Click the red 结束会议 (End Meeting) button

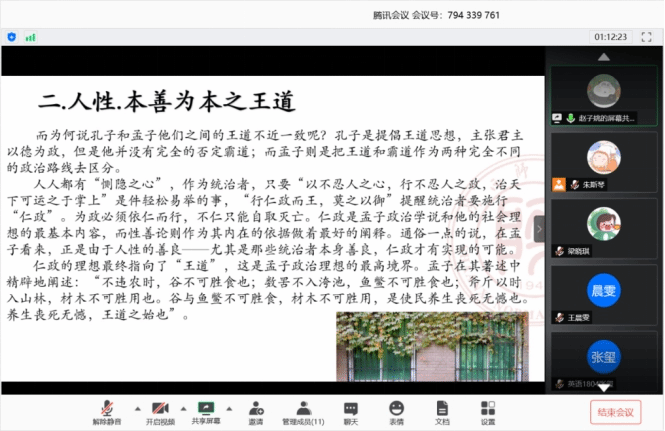[x=616, y=411]
